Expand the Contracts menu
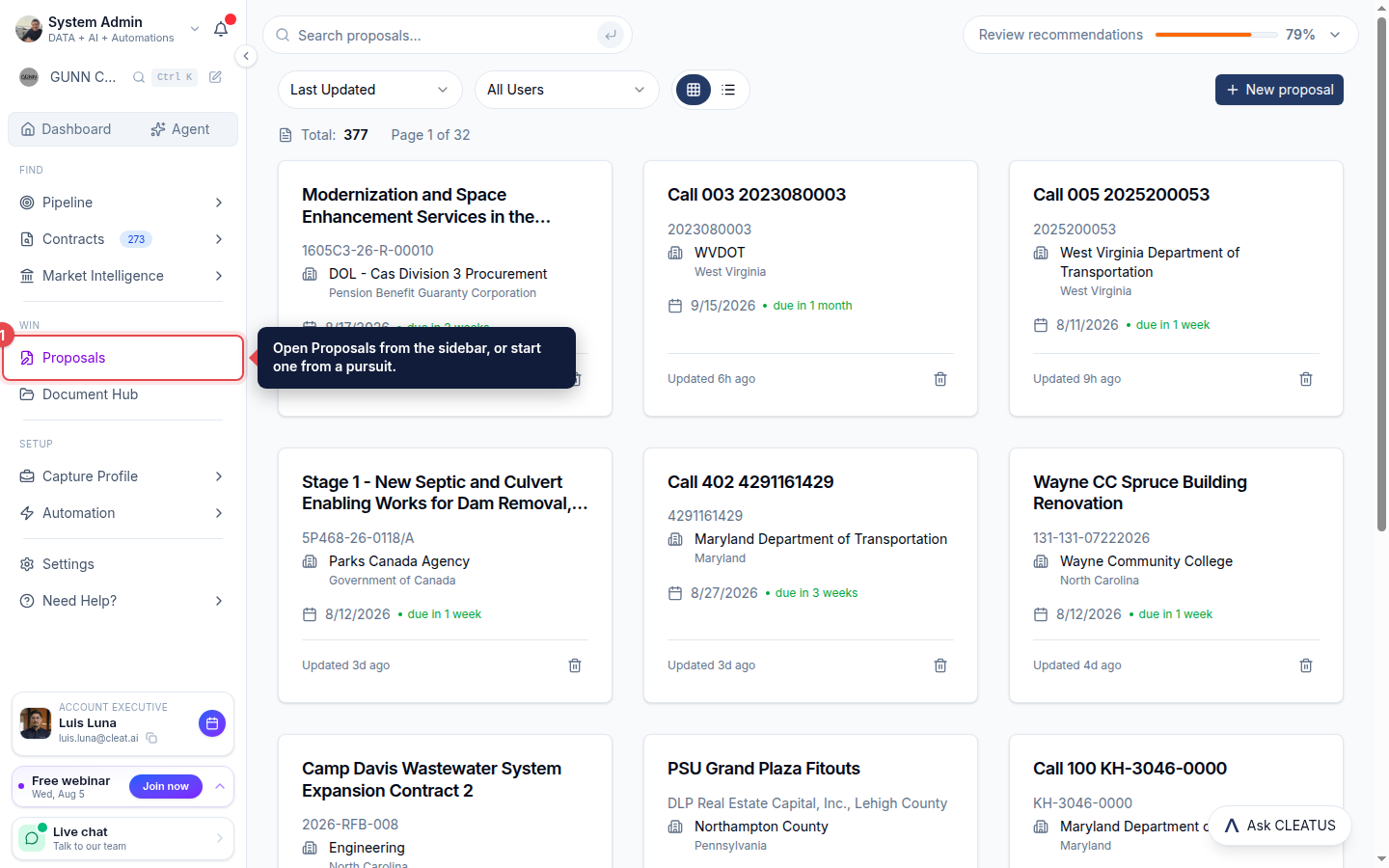The image size is (1389, 868). [219, 239]
